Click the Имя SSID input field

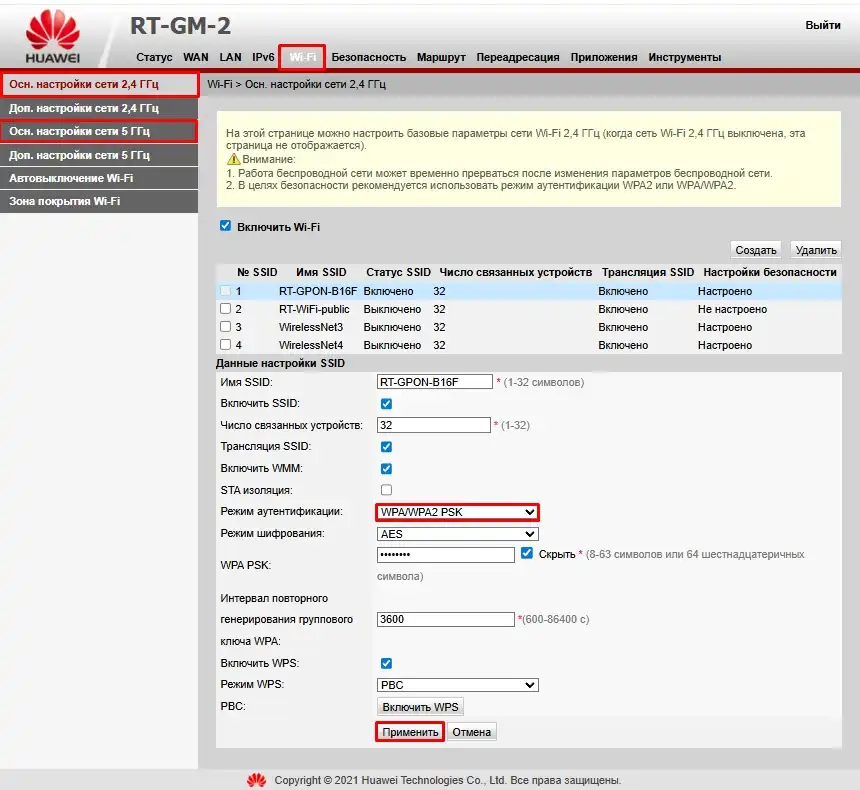coord(435,382)
